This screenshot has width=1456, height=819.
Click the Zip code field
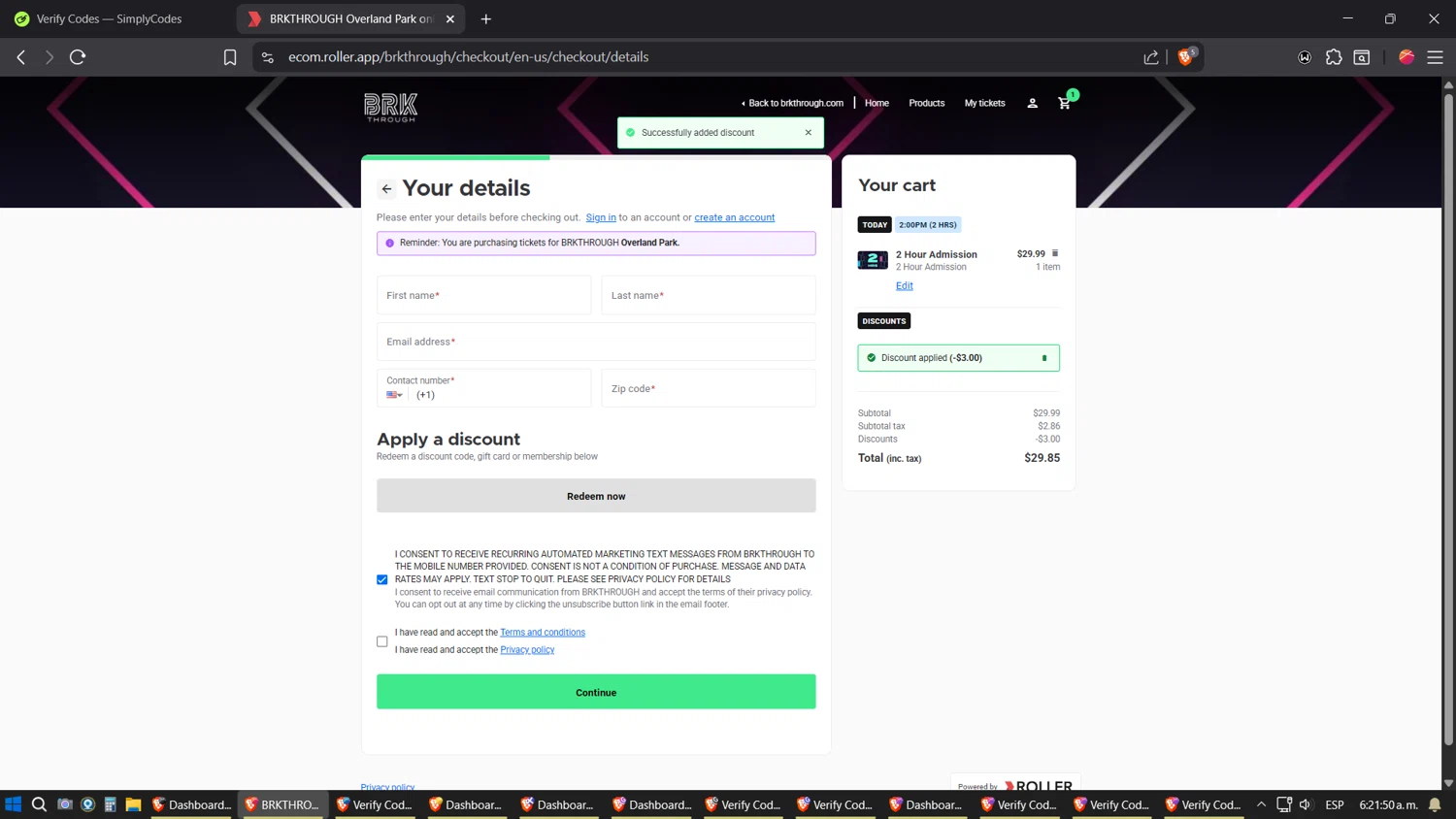[709, 388]
